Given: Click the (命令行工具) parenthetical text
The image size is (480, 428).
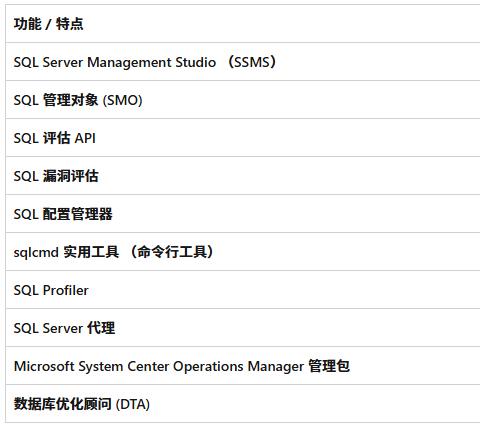Looking at the screenshot, I should [171, 252].
